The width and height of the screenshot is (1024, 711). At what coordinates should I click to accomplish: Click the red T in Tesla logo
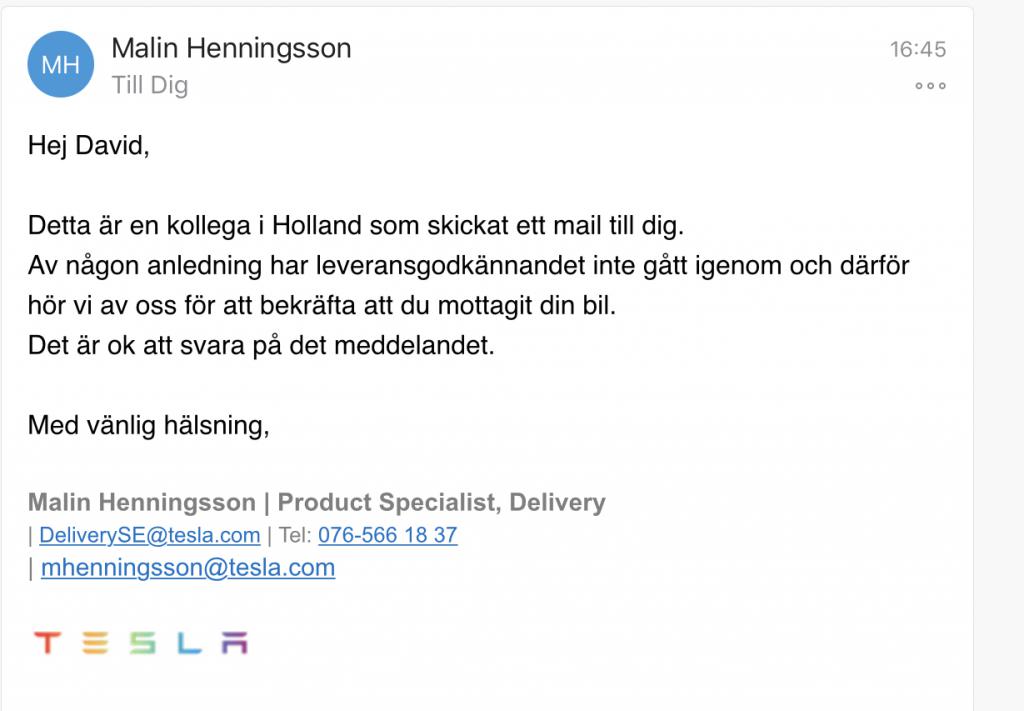[x=47, y=642]
